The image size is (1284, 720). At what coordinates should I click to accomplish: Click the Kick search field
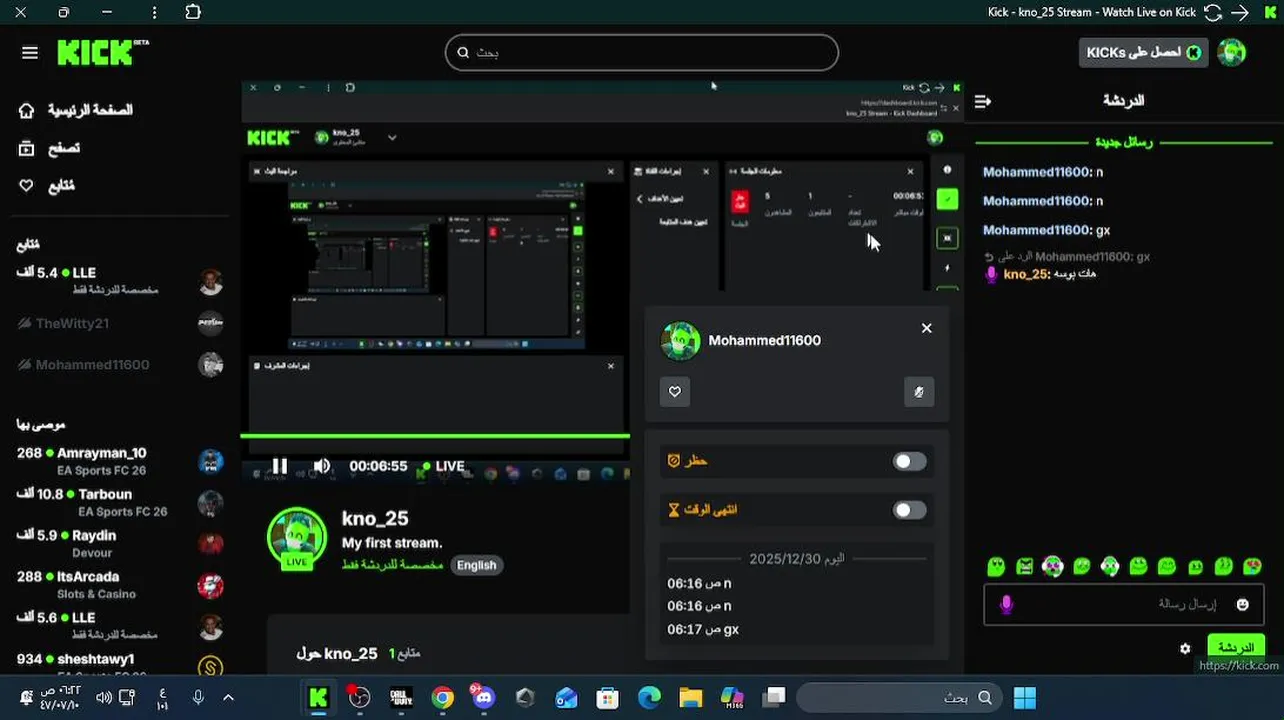641,52
